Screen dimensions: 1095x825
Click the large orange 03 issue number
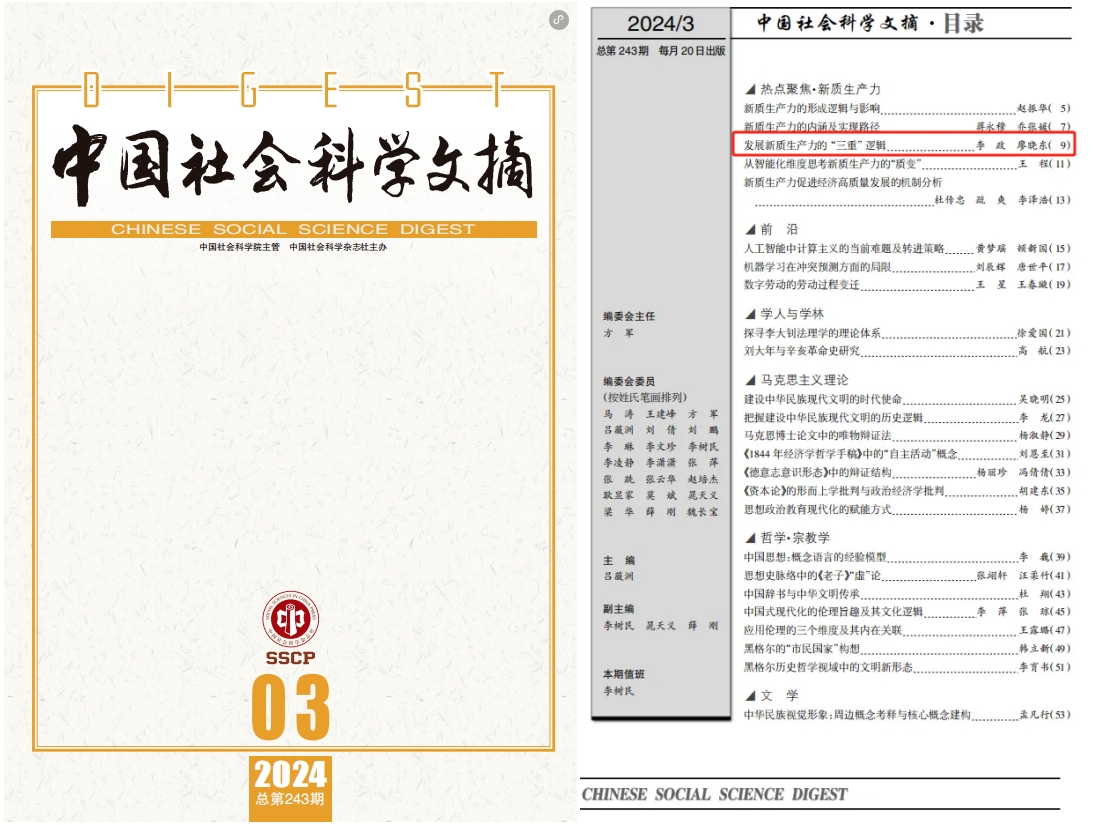coord(290,707)
